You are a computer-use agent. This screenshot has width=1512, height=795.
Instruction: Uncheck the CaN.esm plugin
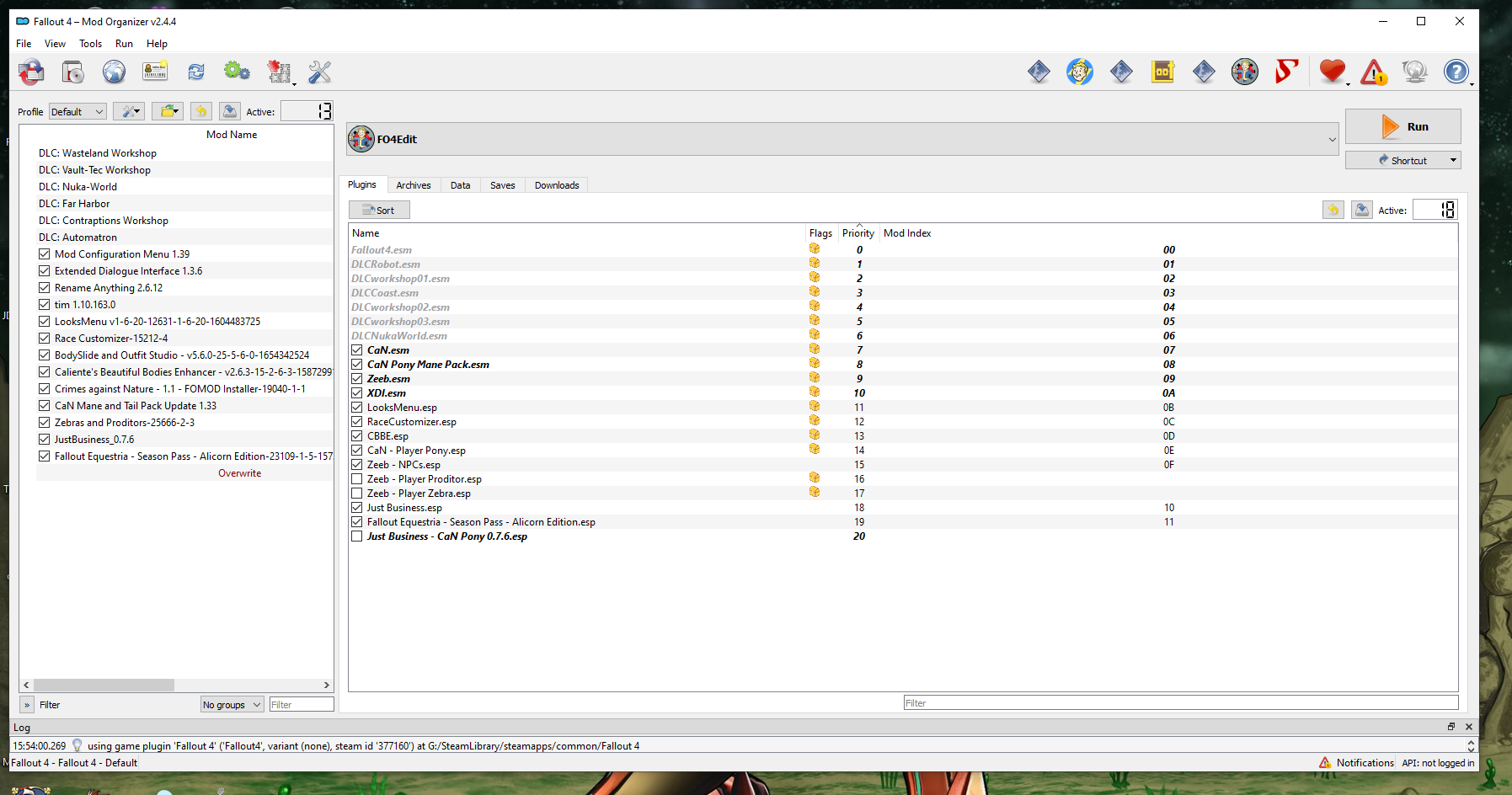pos(357,350)
